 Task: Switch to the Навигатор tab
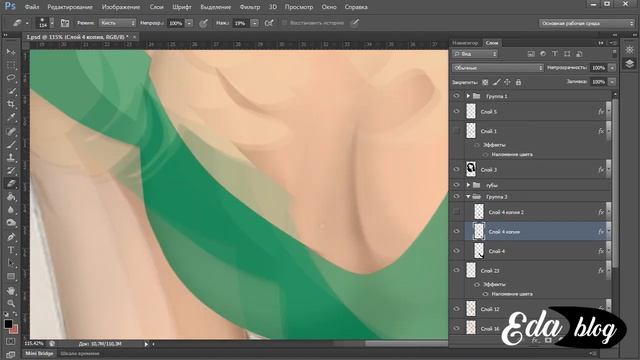(465, 43)
